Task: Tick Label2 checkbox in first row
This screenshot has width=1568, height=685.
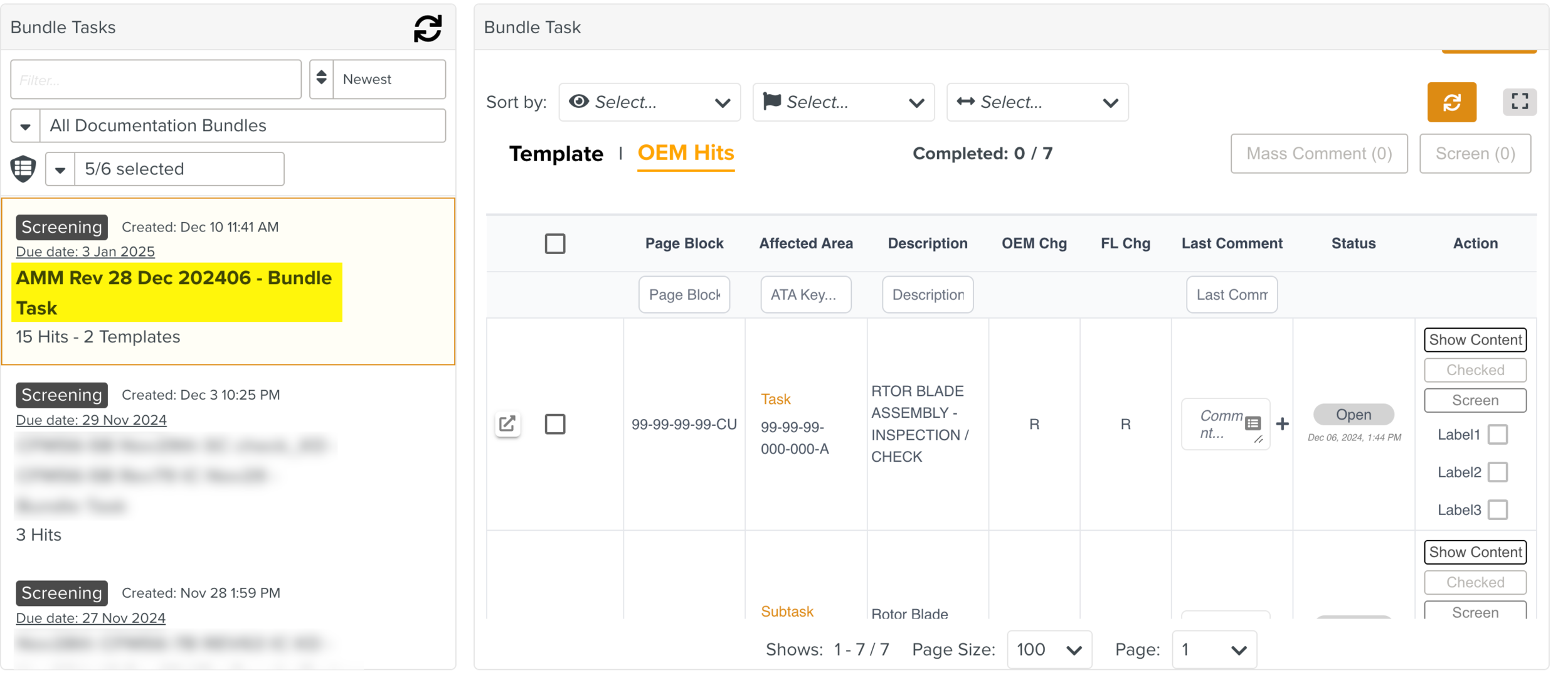Action: coord(1497,472)
